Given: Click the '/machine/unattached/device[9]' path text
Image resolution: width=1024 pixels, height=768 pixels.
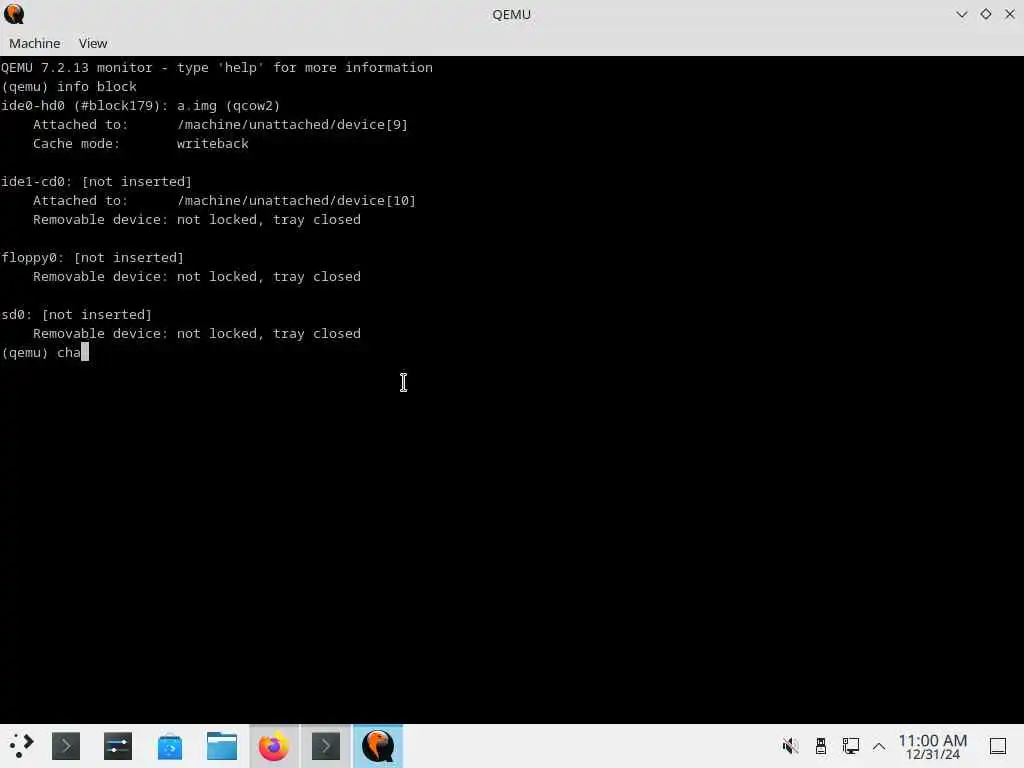Looking at the screenshot, I should 293,125.
